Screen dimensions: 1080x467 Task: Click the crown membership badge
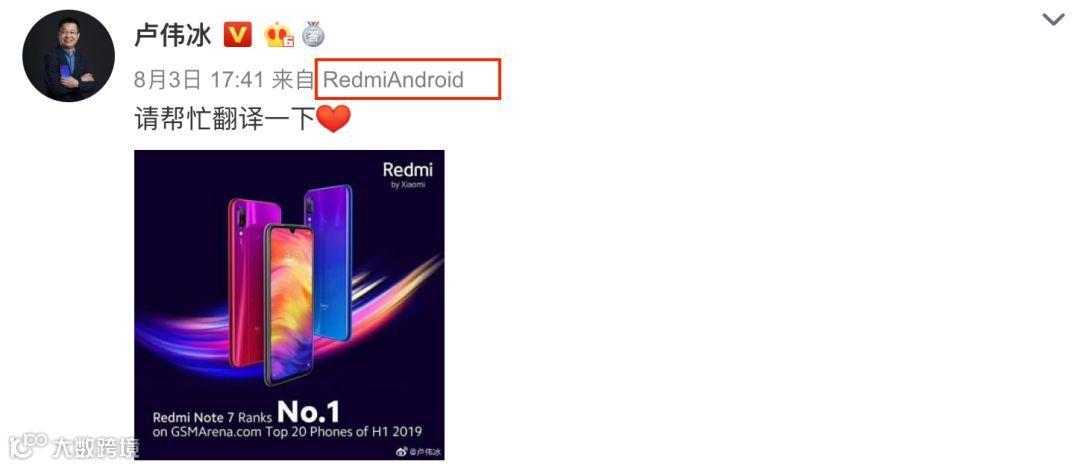pyautogui.click(x=278, y=34)
